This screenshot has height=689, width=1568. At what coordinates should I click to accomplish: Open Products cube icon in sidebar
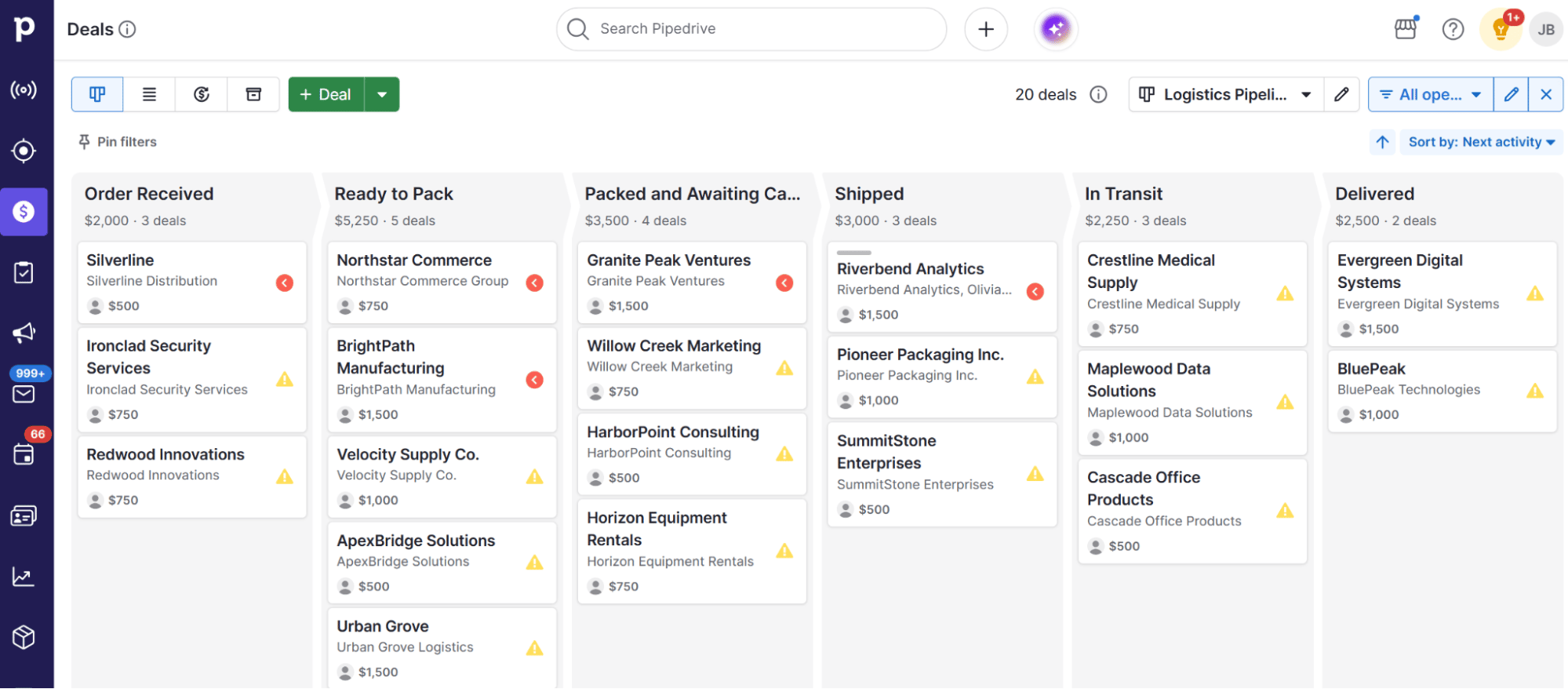24,637
